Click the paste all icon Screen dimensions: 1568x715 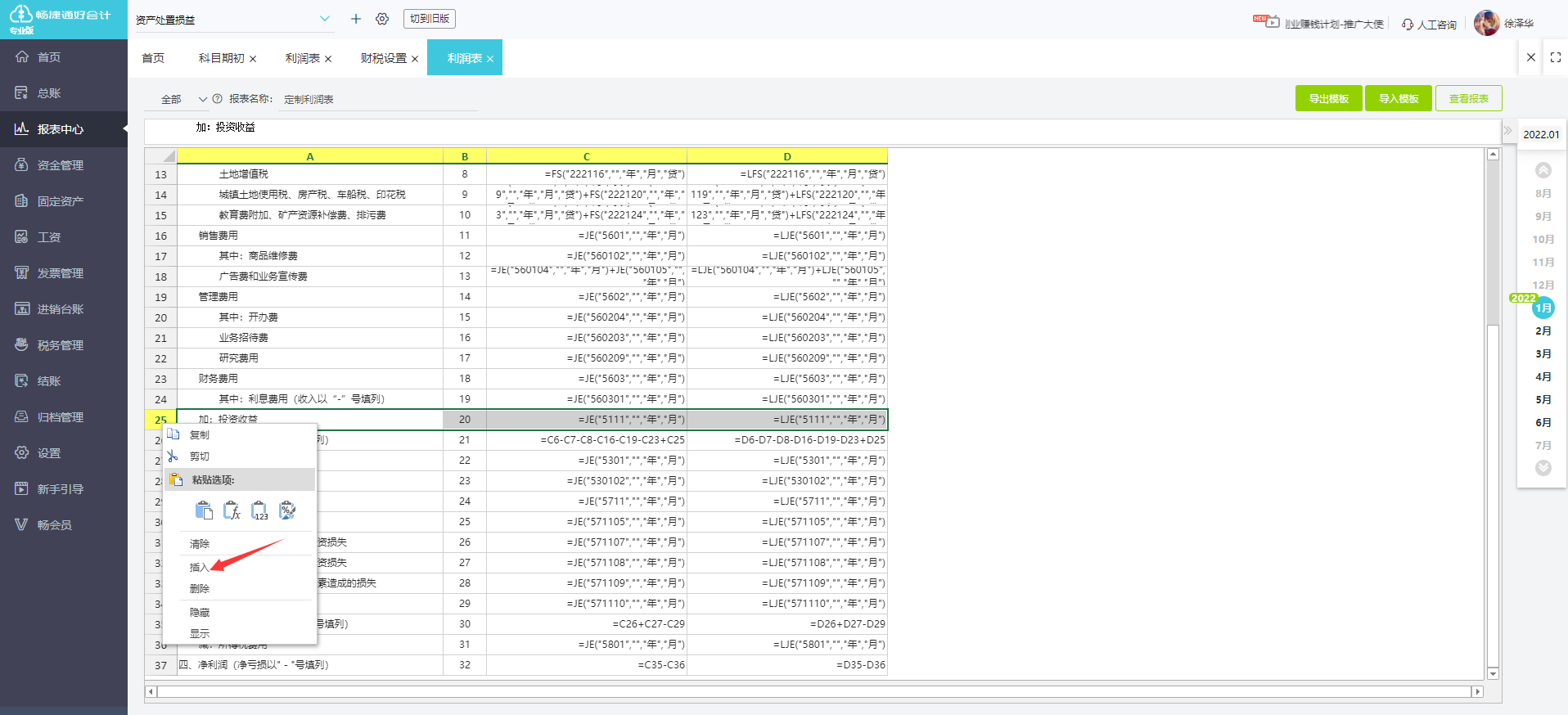tap(204, 510)
